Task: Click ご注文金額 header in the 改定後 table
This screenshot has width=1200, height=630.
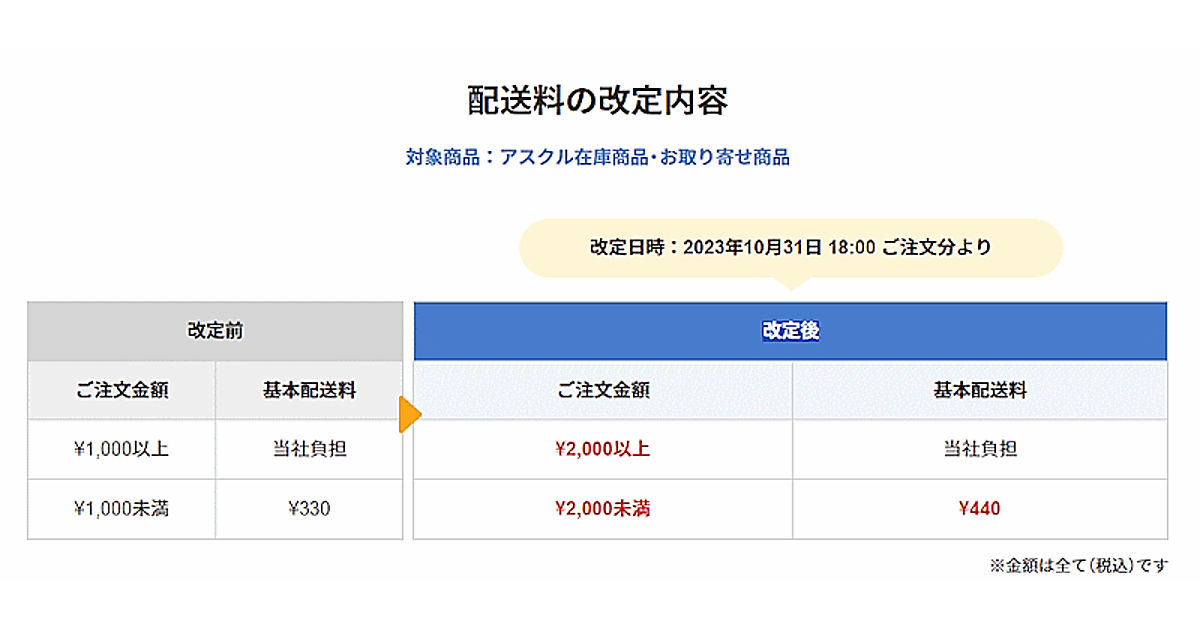Action: [x=603, y=390]
